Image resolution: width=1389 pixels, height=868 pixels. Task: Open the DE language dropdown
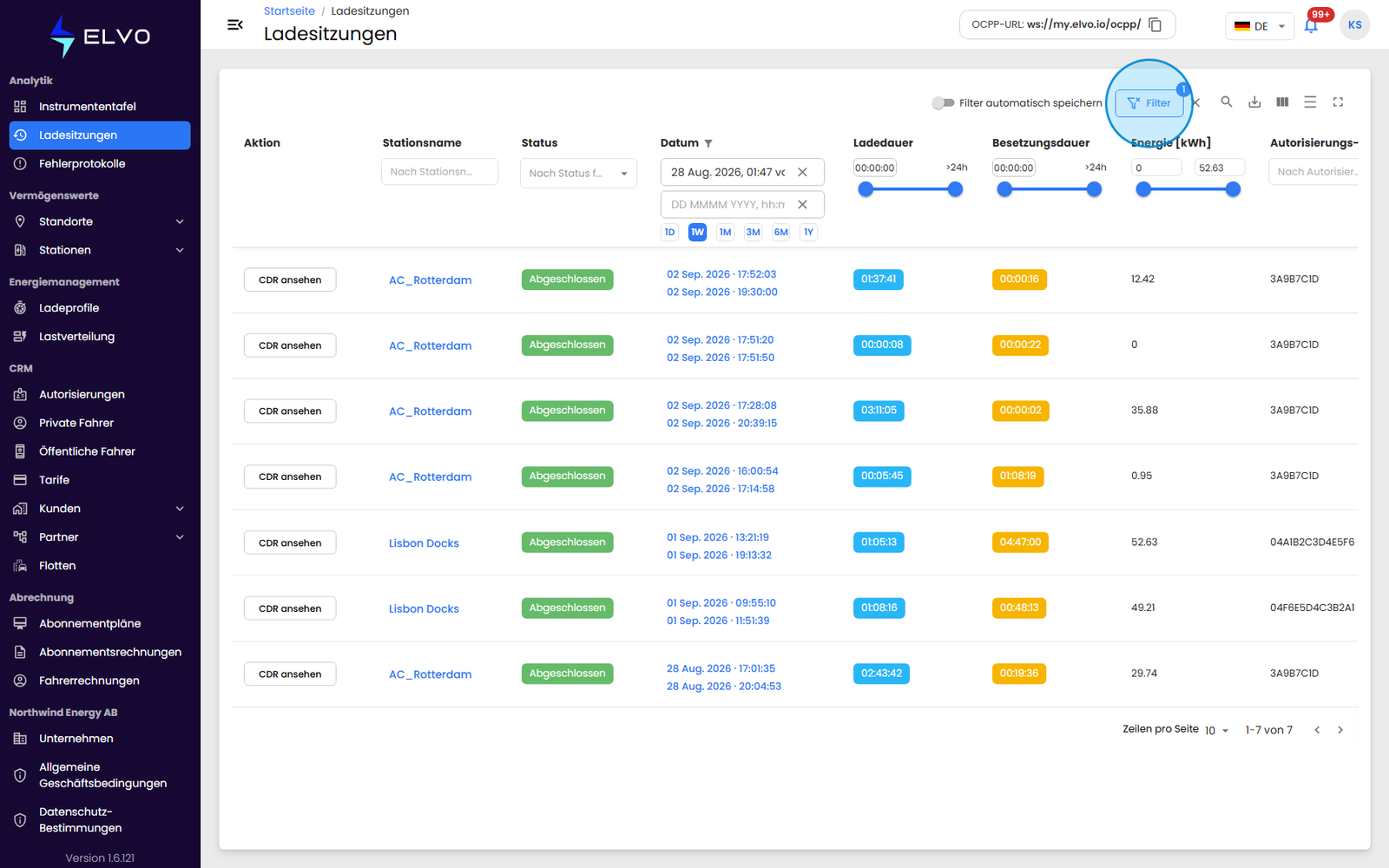1260,26
